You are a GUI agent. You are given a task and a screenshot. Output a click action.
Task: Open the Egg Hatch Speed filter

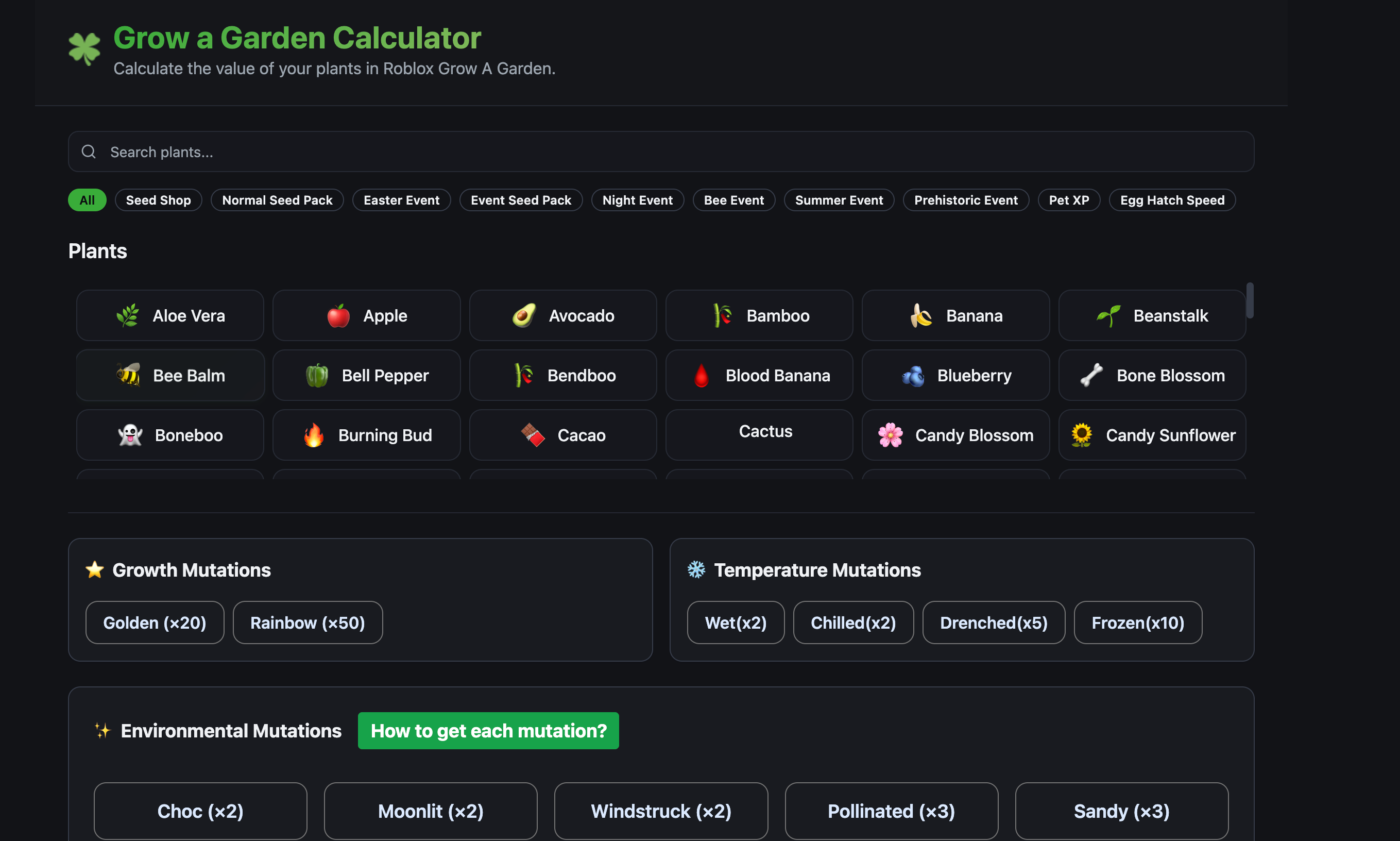coord(1172,200)
